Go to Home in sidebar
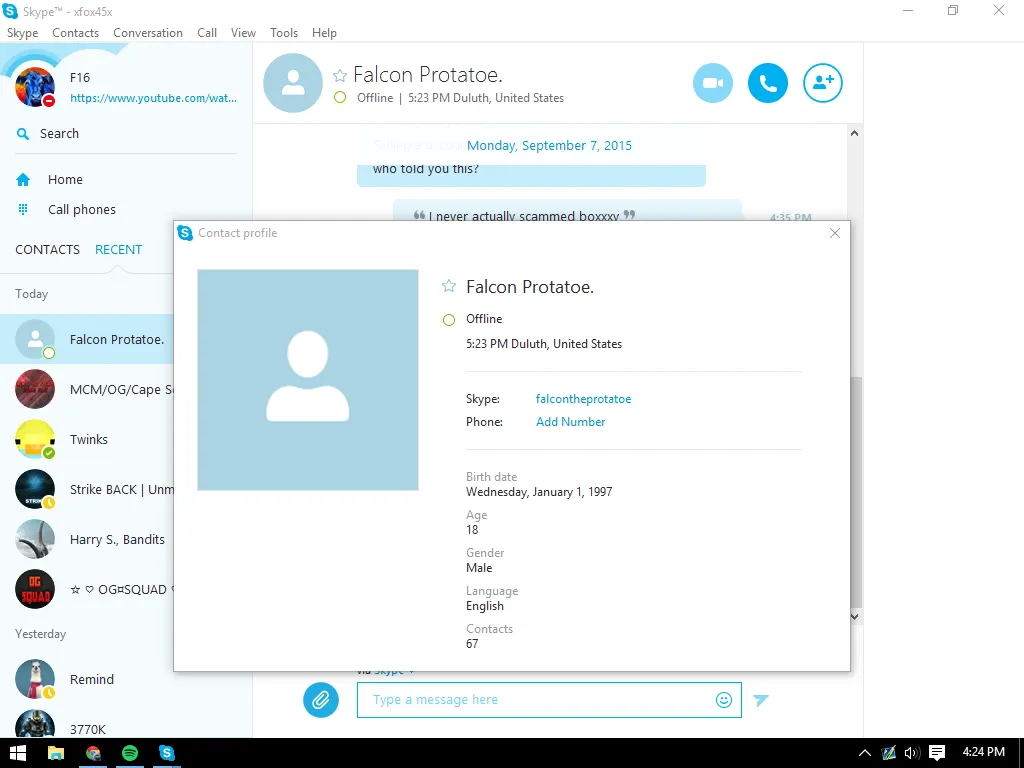Screen dimensions: 1024x768 (65, 180)
